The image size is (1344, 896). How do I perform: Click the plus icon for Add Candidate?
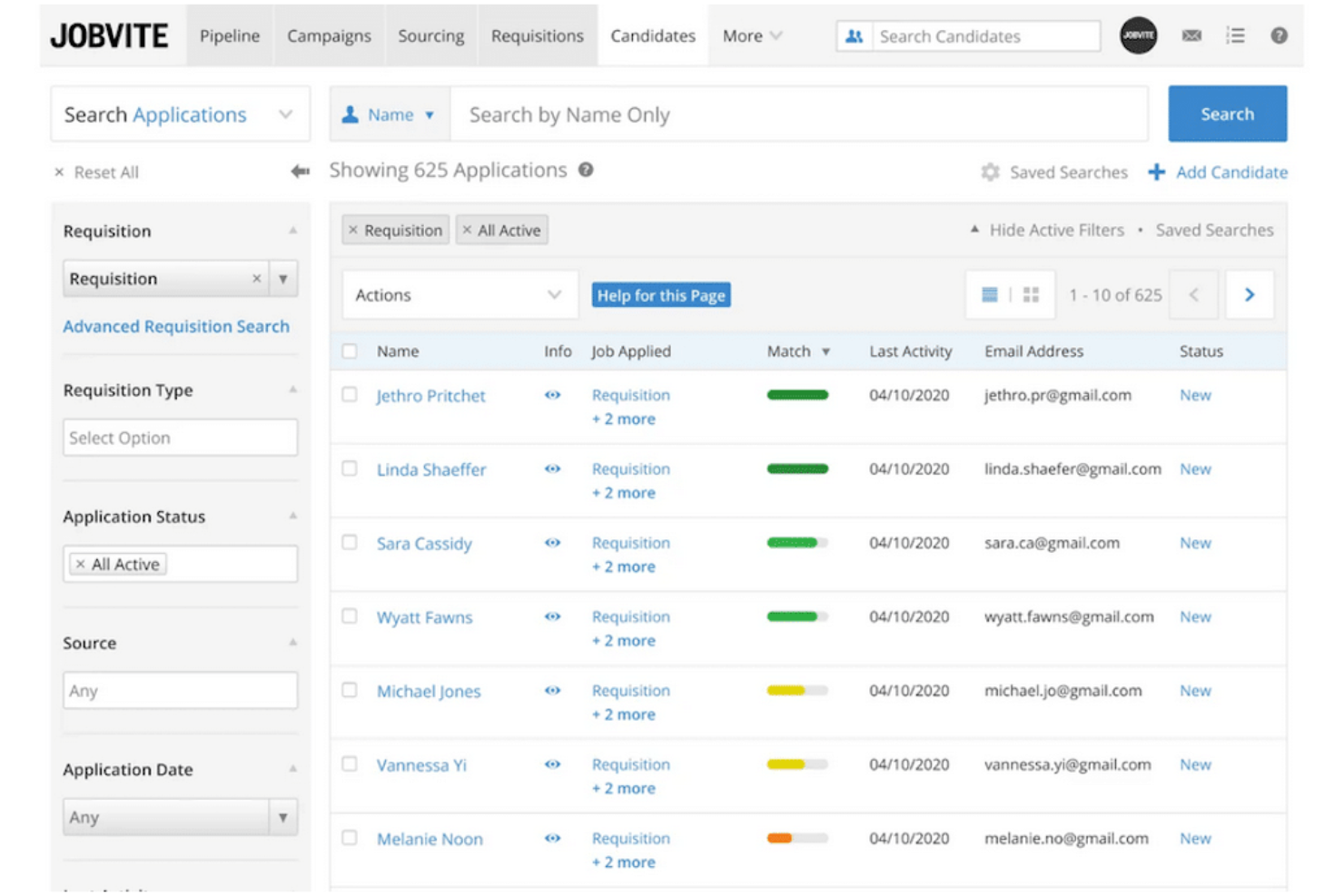pos(1156,172)
